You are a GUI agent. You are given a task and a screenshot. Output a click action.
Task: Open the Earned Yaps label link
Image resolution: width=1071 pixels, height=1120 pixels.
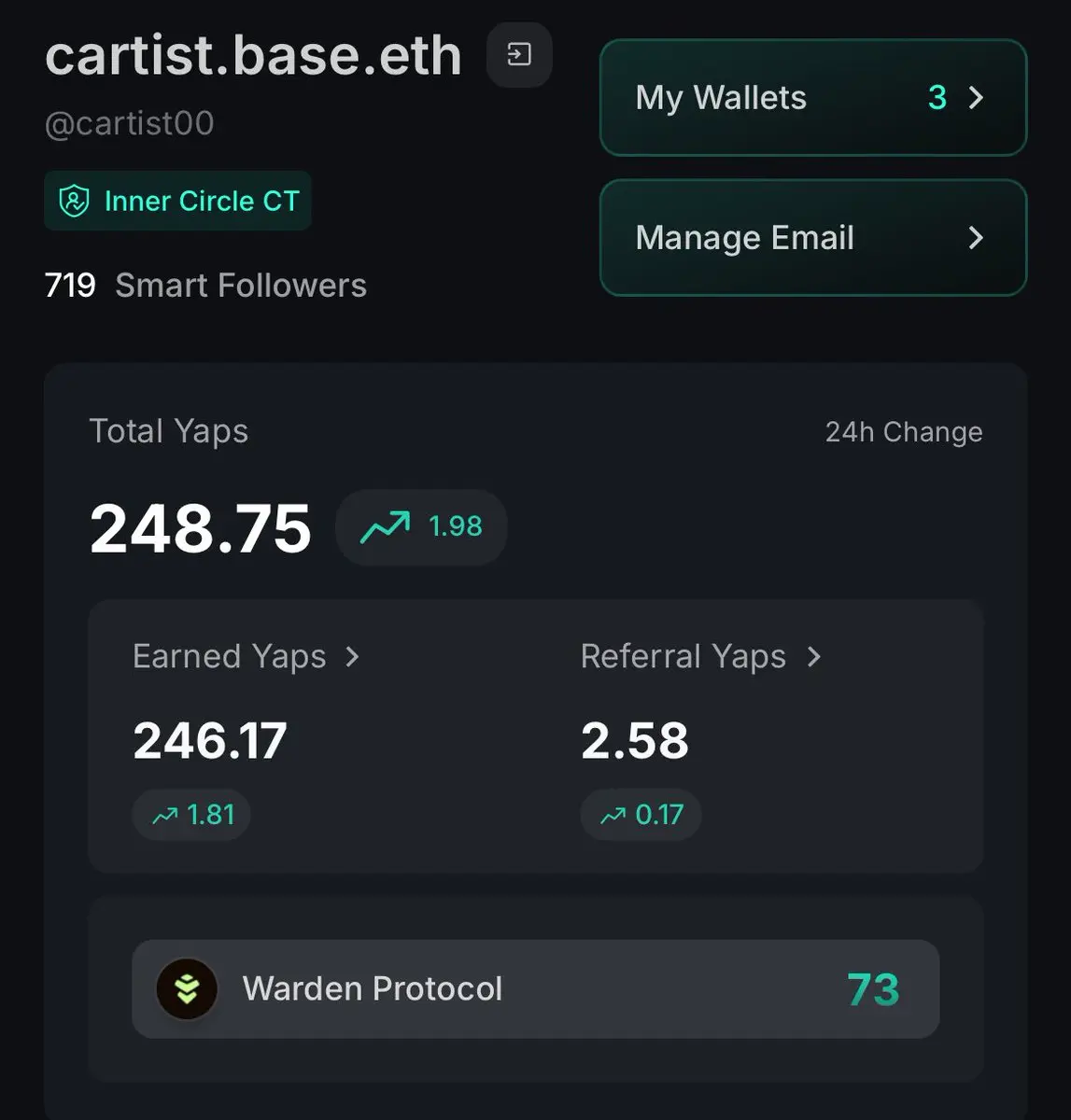230,657
